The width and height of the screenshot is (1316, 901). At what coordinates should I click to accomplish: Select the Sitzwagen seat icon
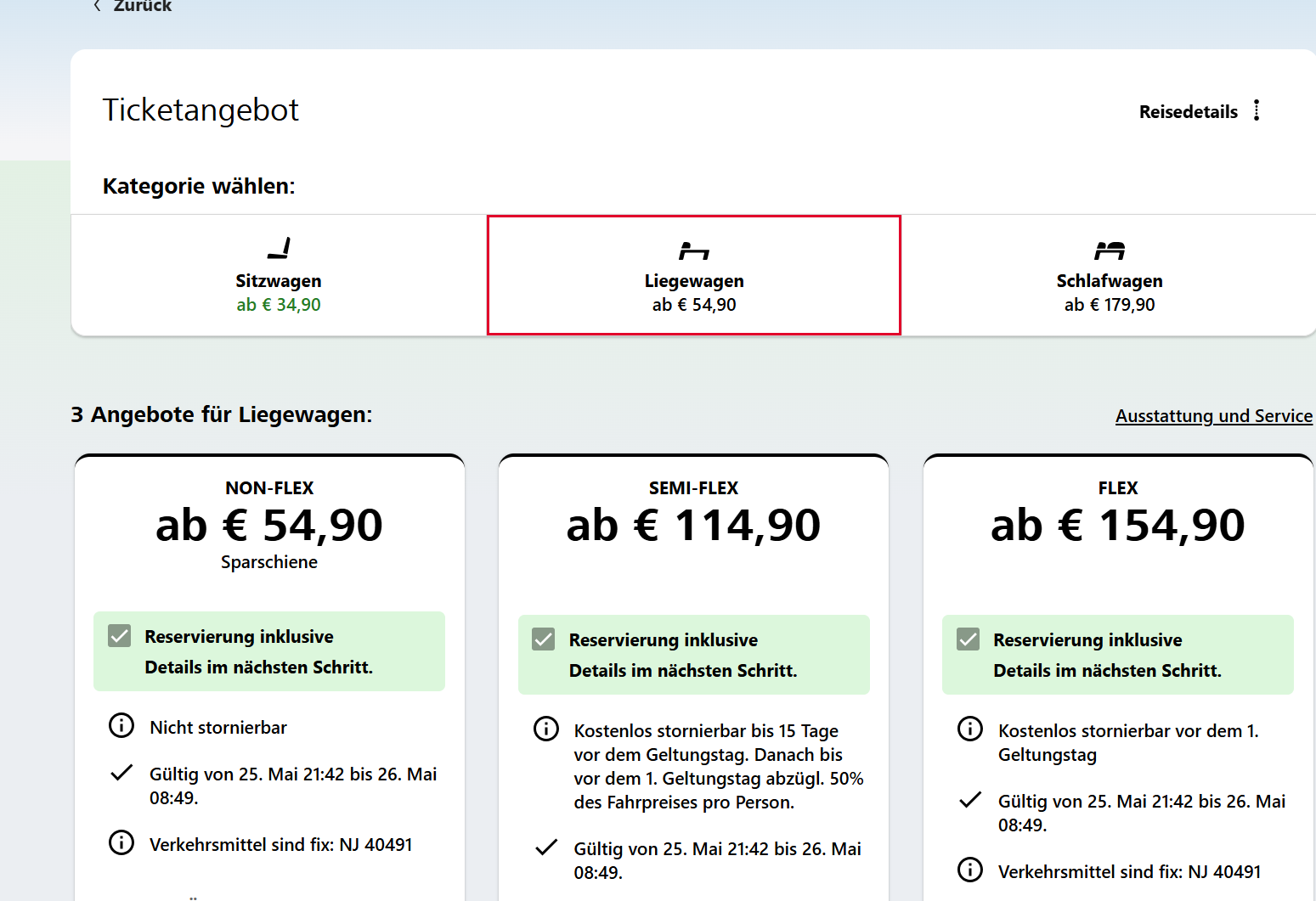(x=279, y=248)
